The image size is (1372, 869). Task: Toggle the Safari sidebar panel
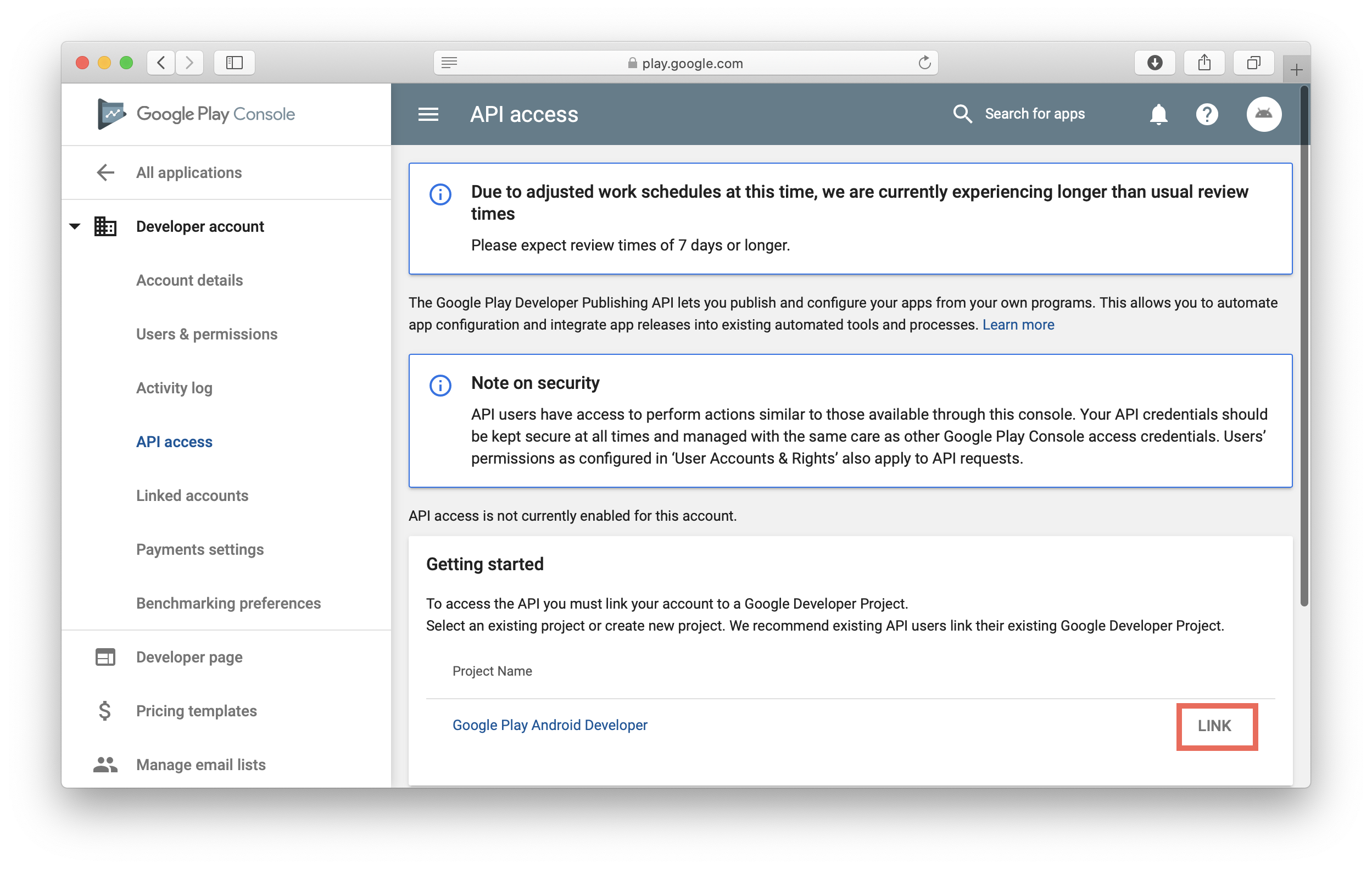click(234, 63)
